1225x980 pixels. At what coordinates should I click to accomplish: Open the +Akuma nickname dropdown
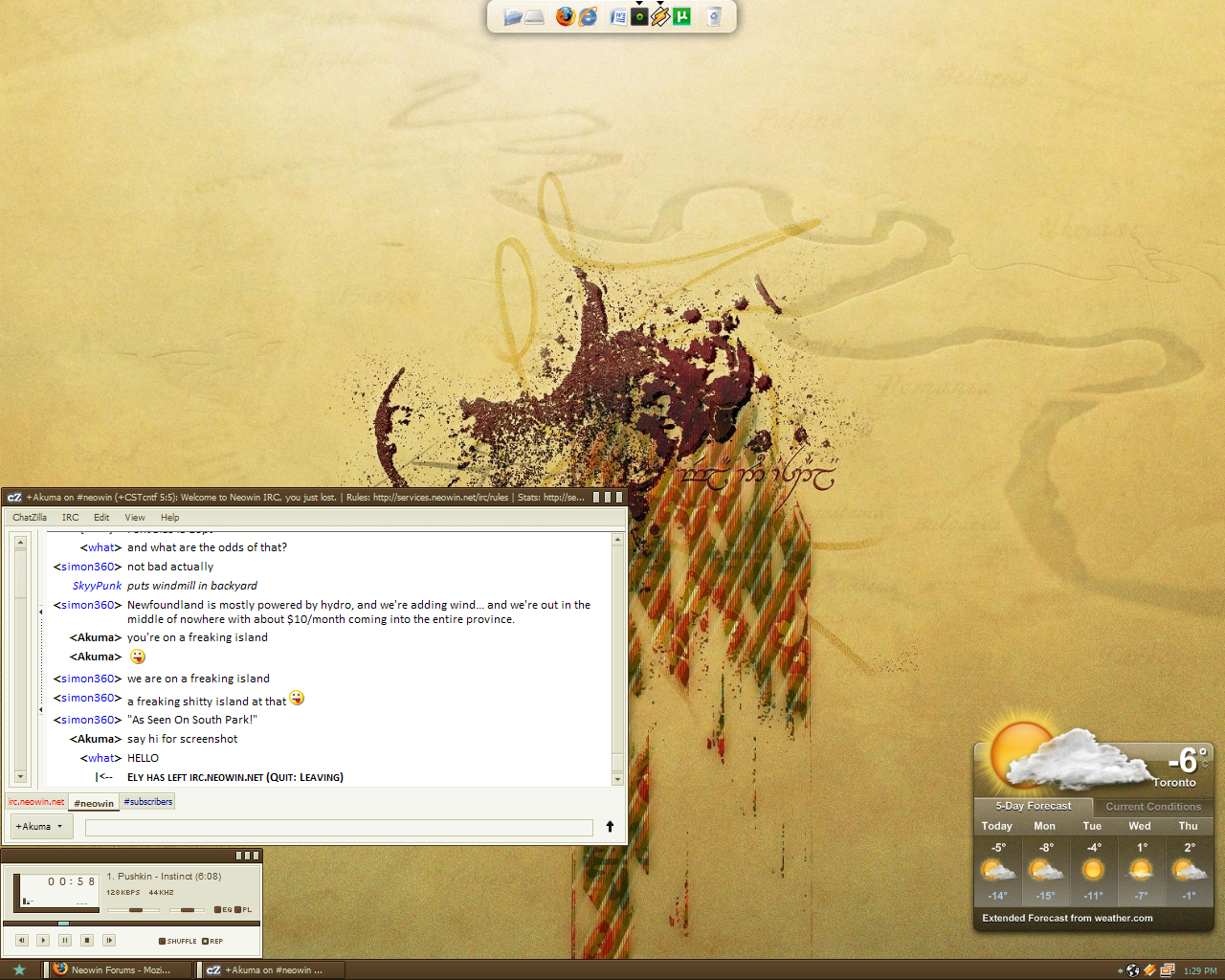[42, 826]
